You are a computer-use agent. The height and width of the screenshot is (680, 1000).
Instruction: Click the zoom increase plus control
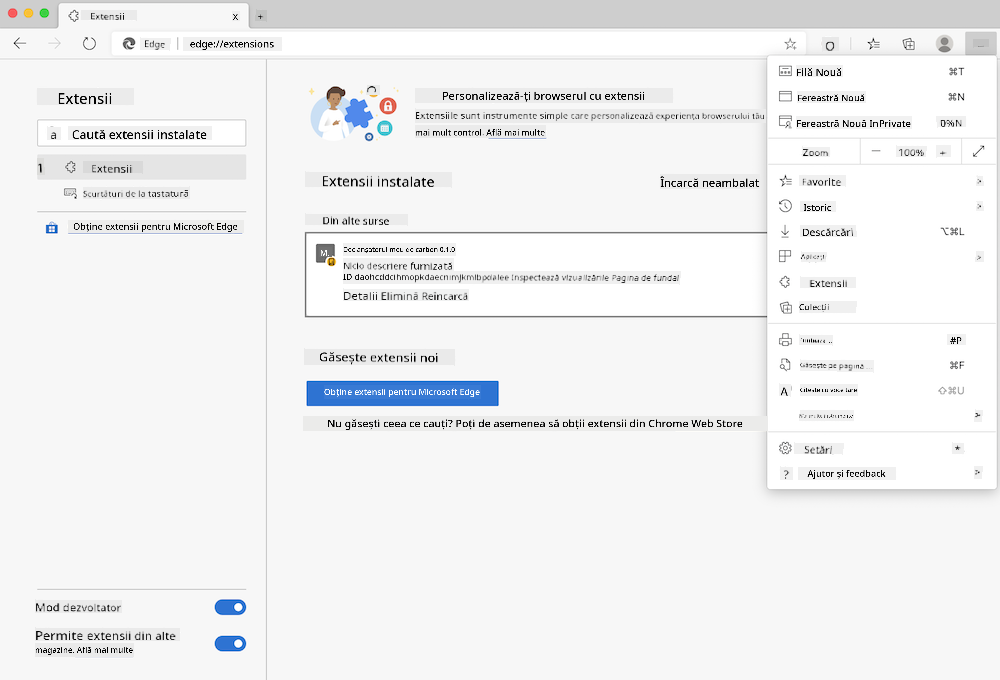[x=943, y=151]
